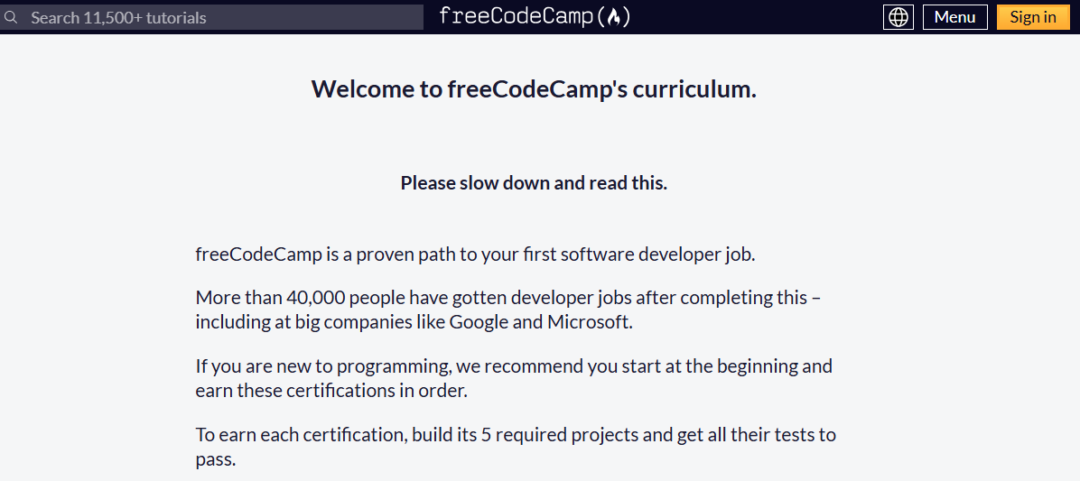1080x481 pixels.
Task: Click the earn these certifications in order line
Action: [331, 390]
